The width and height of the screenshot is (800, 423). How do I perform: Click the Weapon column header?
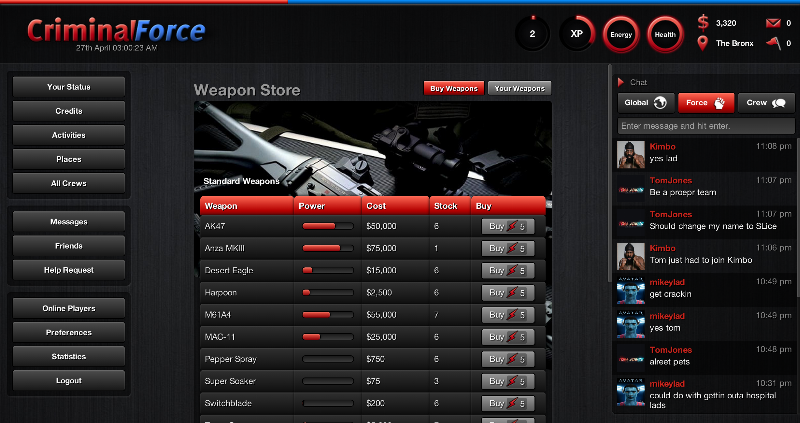pos(247,206)
